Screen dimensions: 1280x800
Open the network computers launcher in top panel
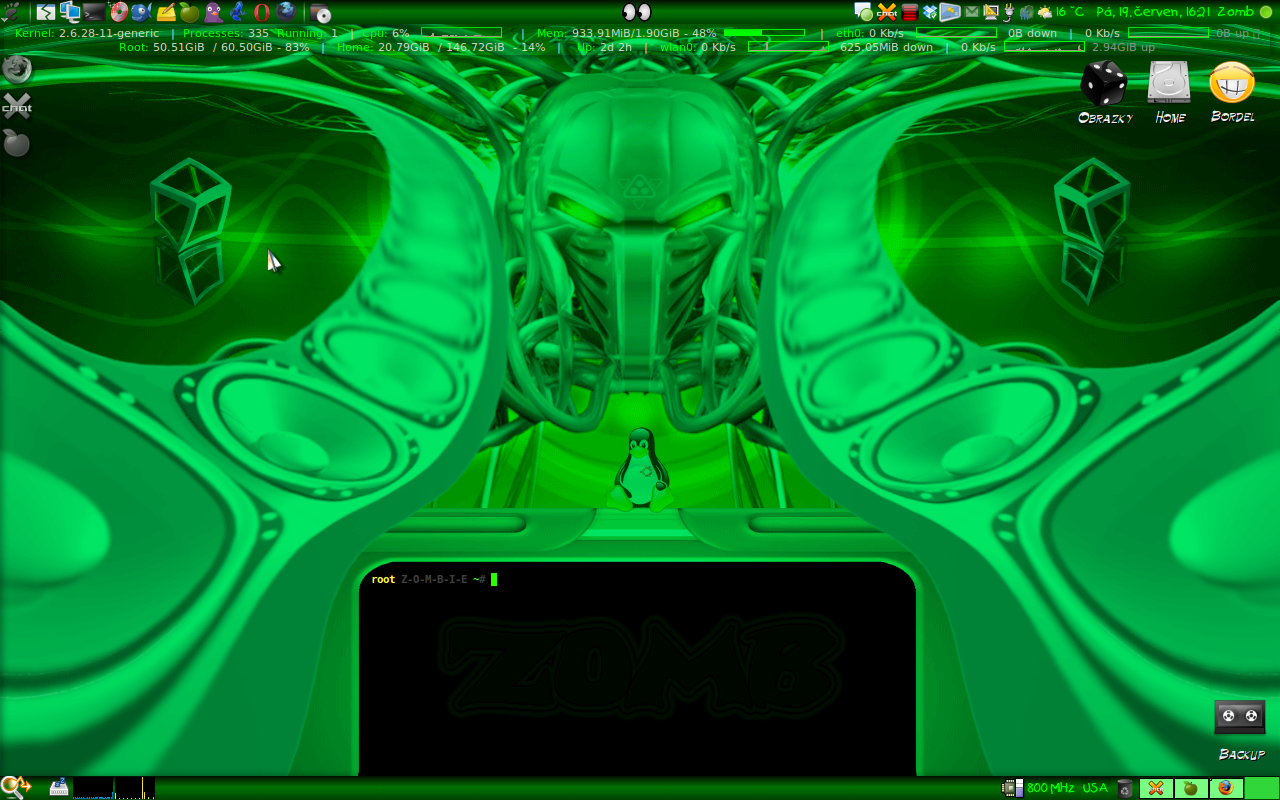(x=70, y=12)
